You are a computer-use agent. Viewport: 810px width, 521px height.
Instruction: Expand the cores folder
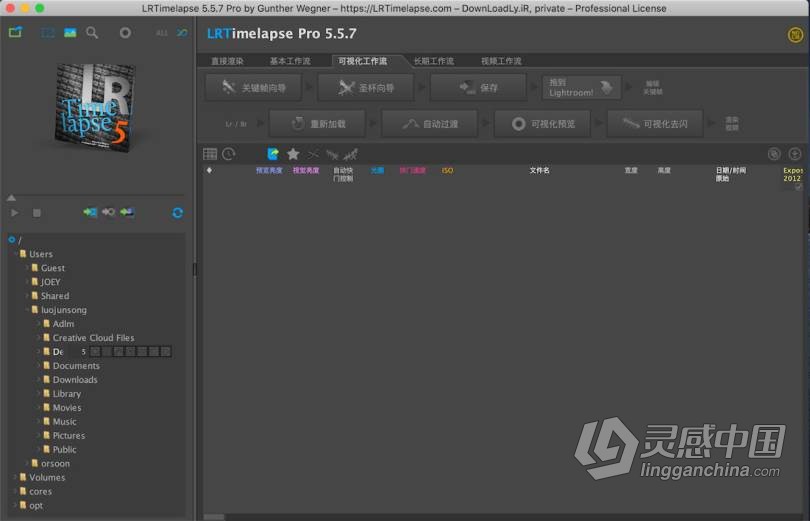click(15, 491)
